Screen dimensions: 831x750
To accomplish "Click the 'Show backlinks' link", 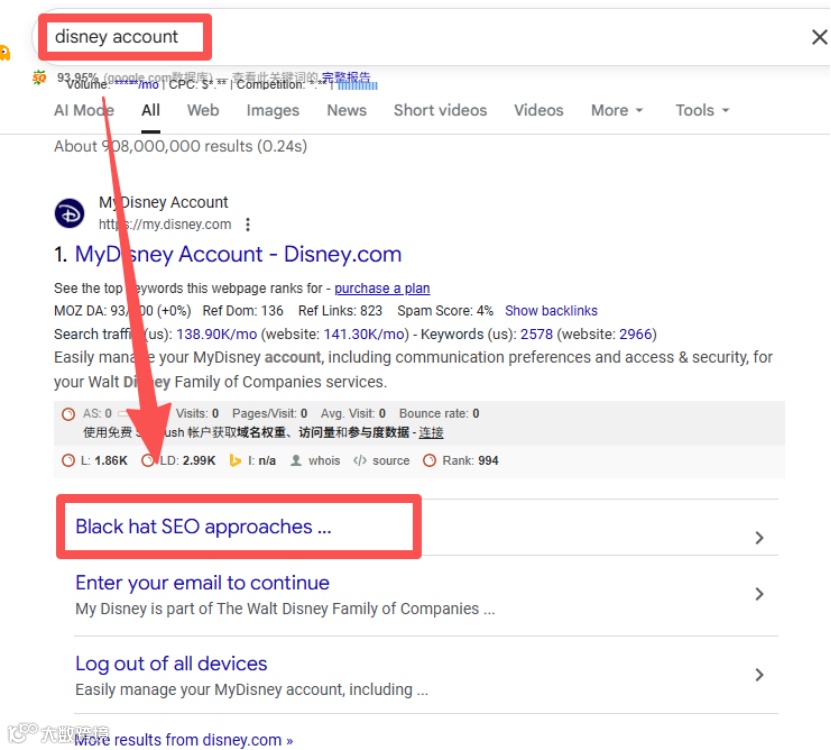I will (551, 311).
